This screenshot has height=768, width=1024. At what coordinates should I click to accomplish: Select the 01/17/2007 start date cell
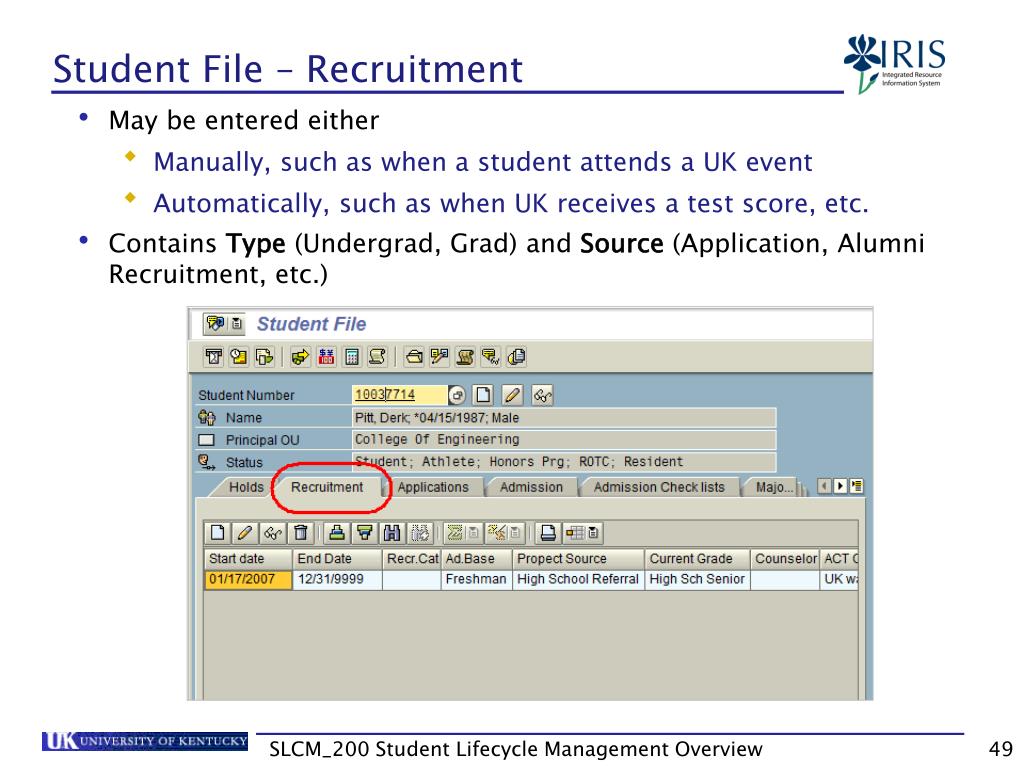[x=248, y=579]
